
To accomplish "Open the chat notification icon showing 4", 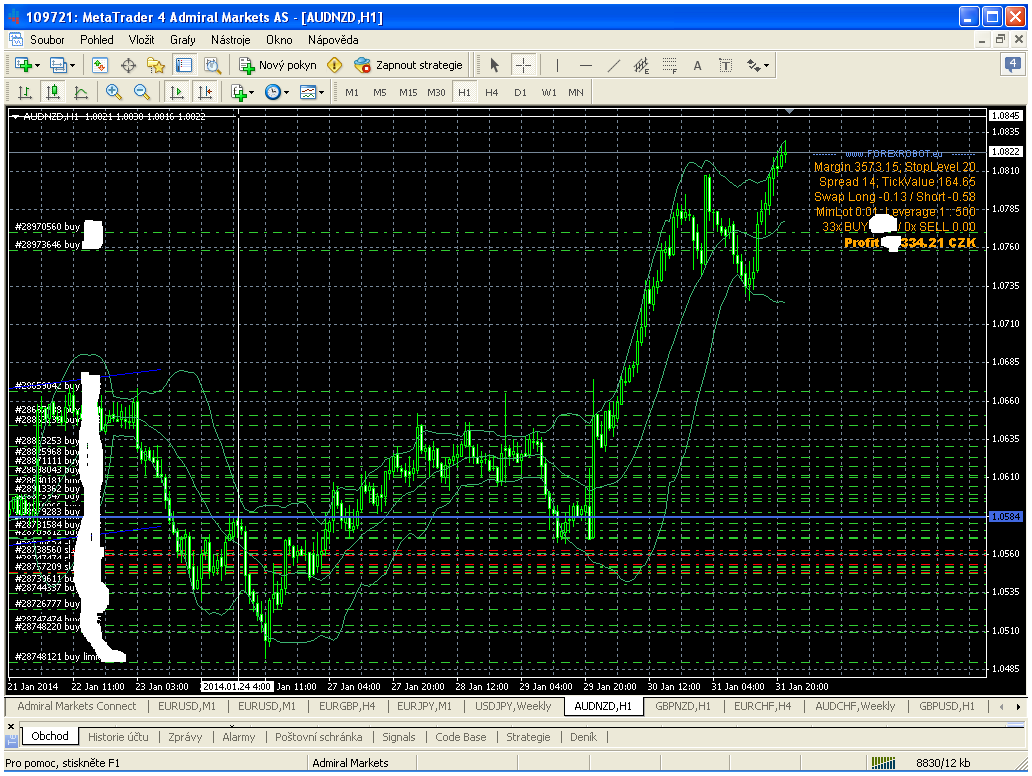I will point(1013,65).
